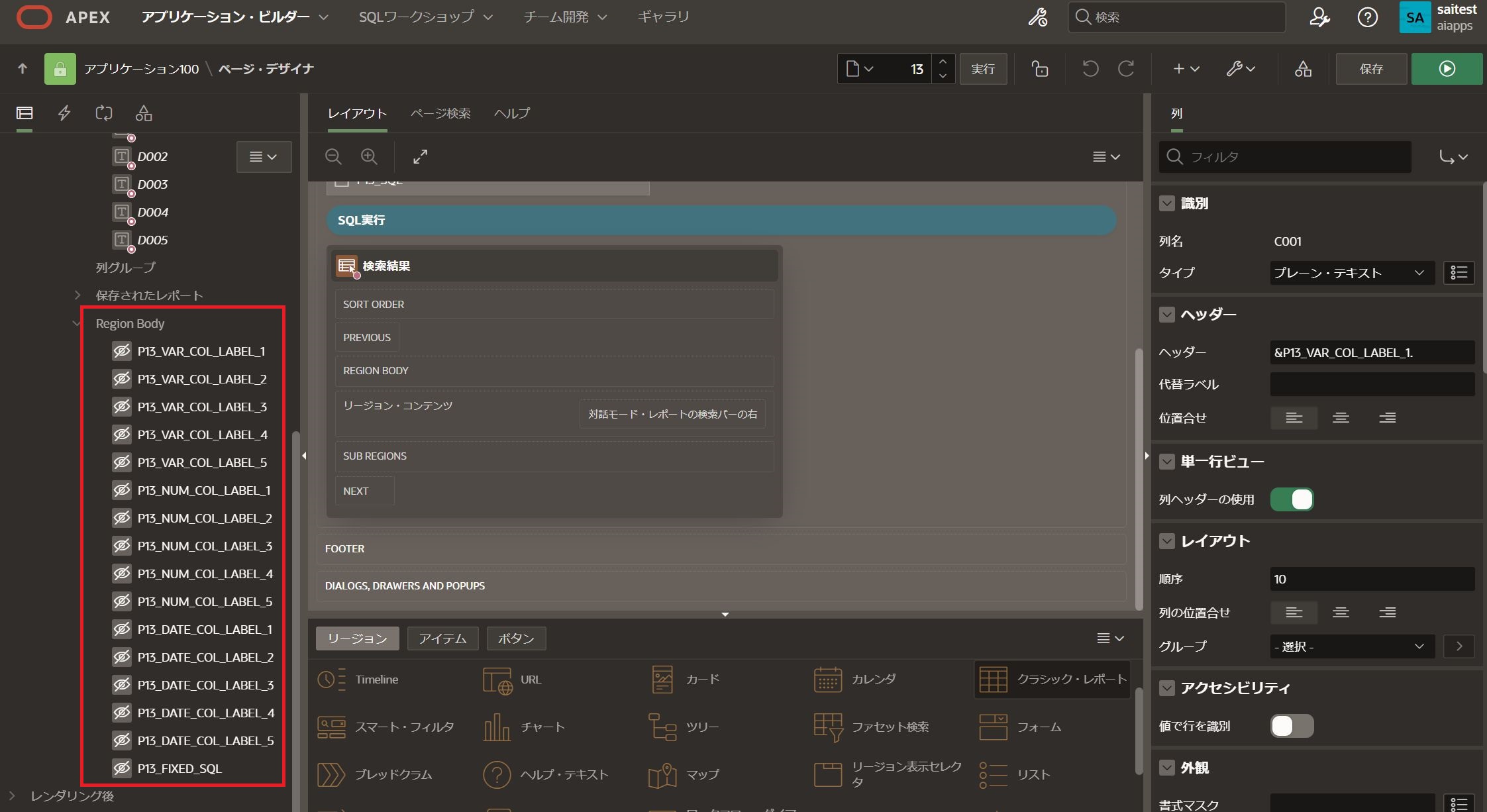The image size is (1487, 812).
Task: Collapse the Region Body tree node
Action: 76,323
